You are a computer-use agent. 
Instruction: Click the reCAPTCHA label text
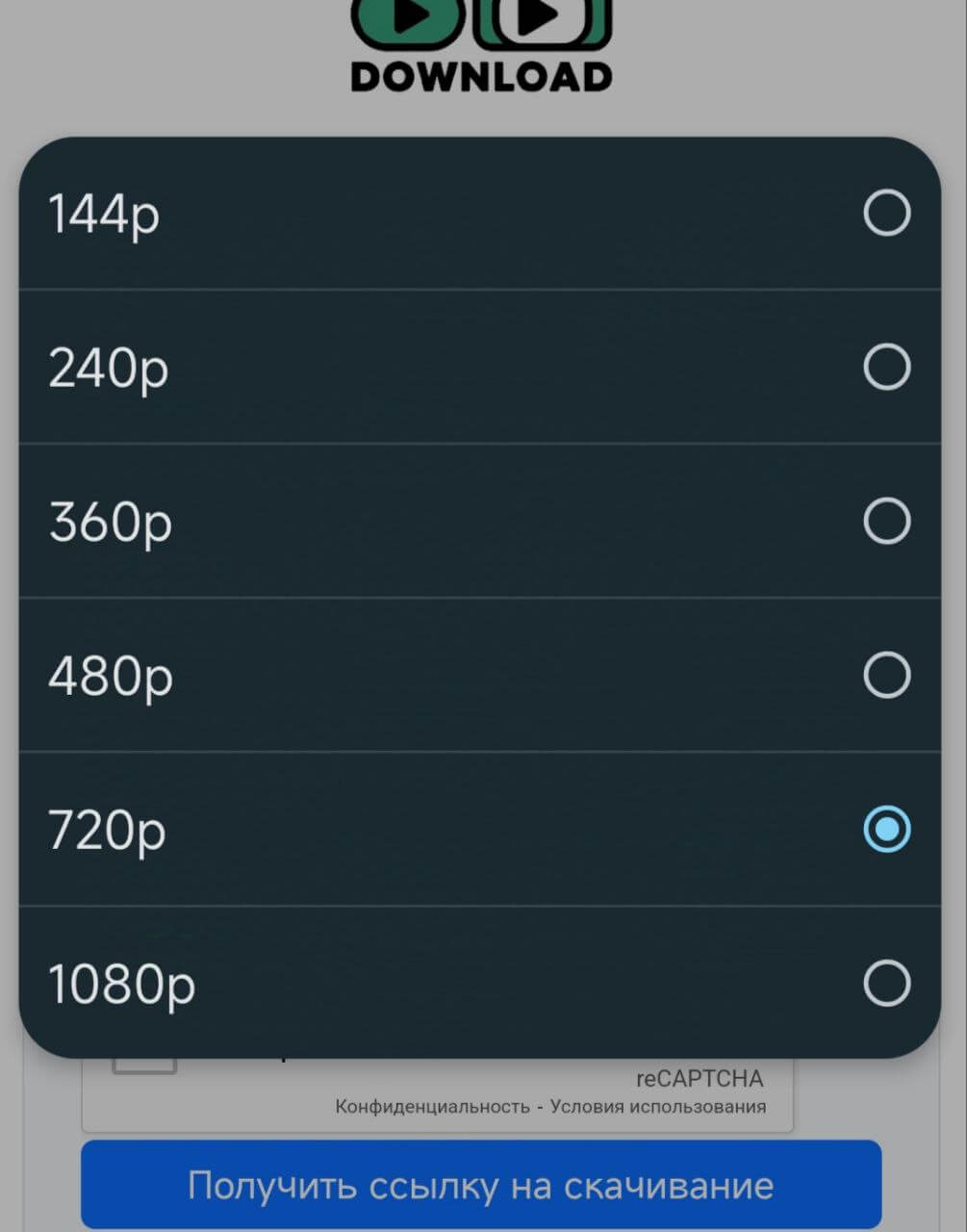click(699, 1078)
